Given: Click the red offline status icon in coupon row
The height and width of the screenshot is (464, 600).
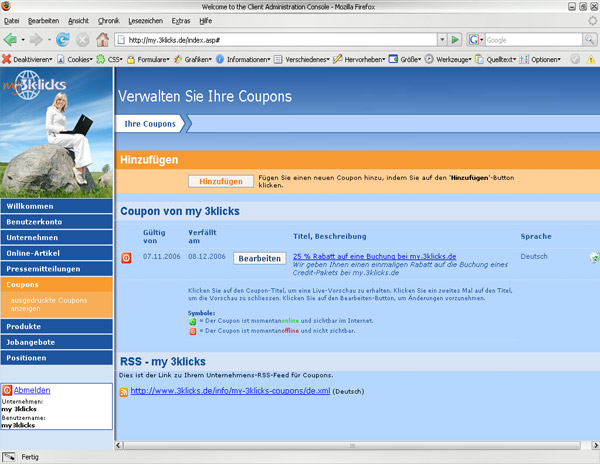Looking at the screenshot, I should [126, 258].
